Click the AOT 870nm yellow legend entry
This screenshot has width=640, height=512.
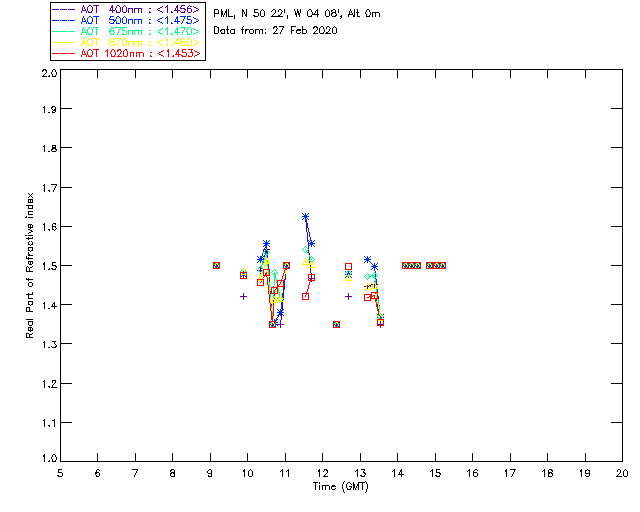click(126, 42)
